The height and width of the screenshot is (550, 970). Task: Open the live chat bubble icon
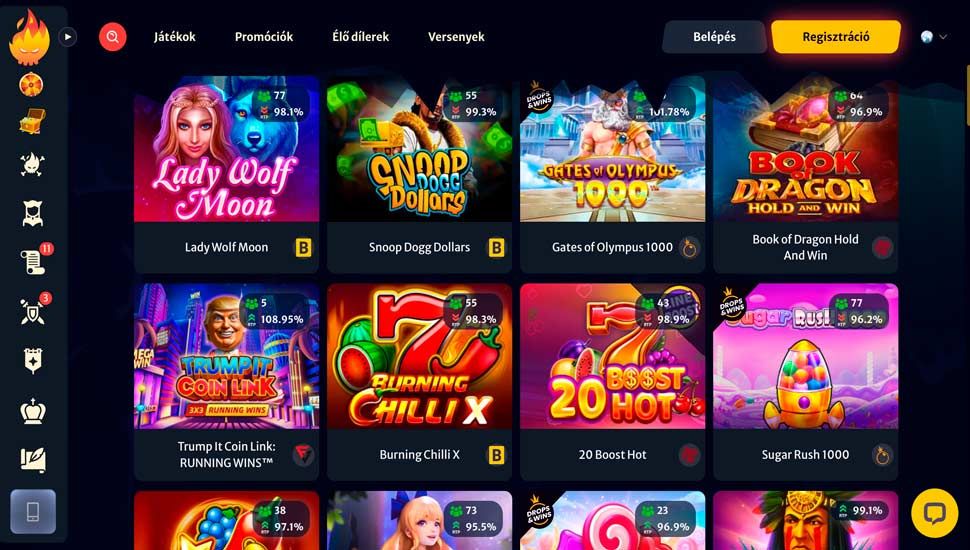click(x=934, y=513)
